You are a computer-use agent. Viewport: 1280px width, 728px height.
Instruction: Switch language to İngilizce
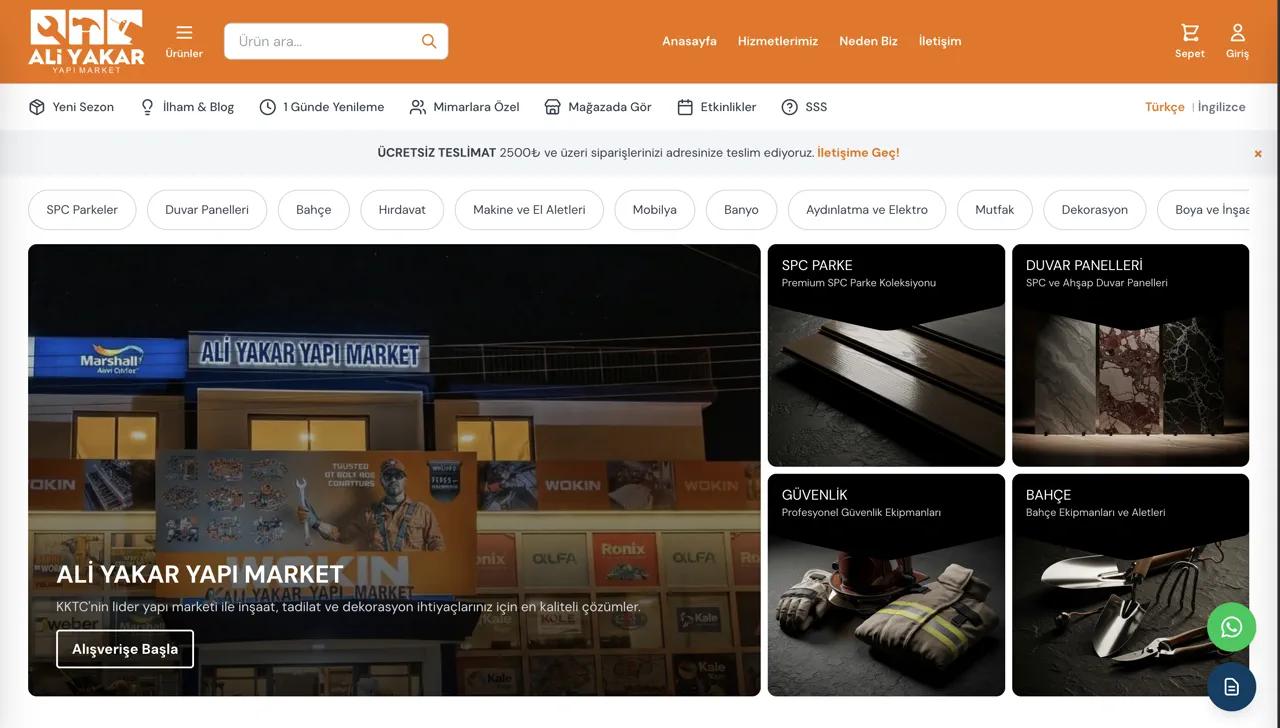pos(1222,107)
